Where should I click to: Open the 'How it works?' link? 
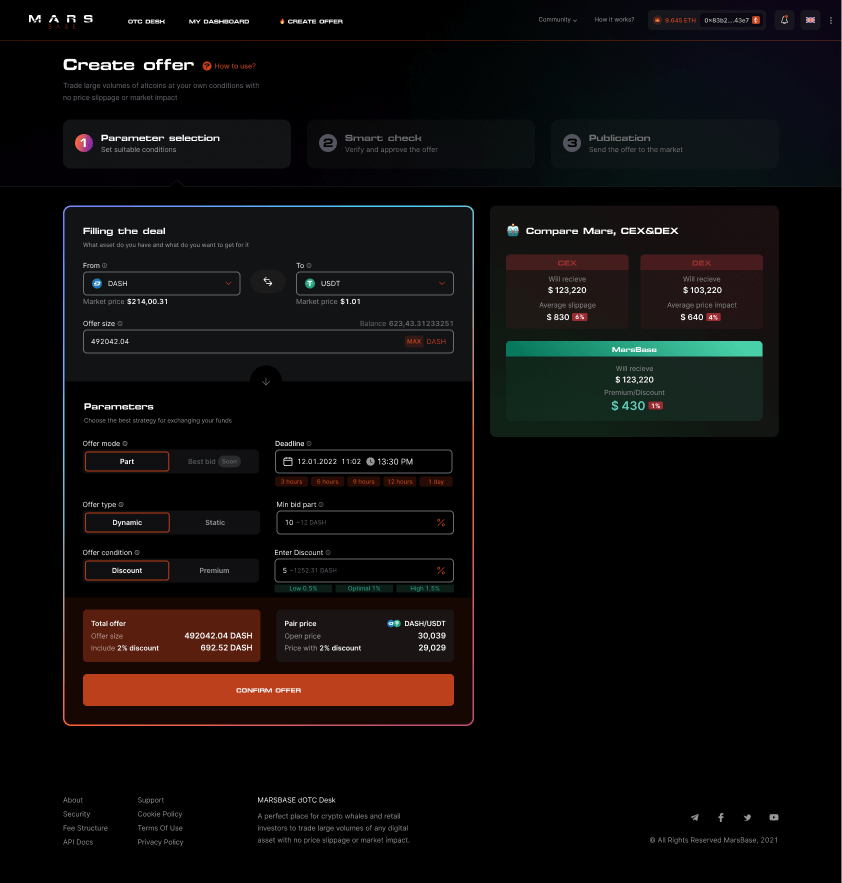click(x=613, y=19)
